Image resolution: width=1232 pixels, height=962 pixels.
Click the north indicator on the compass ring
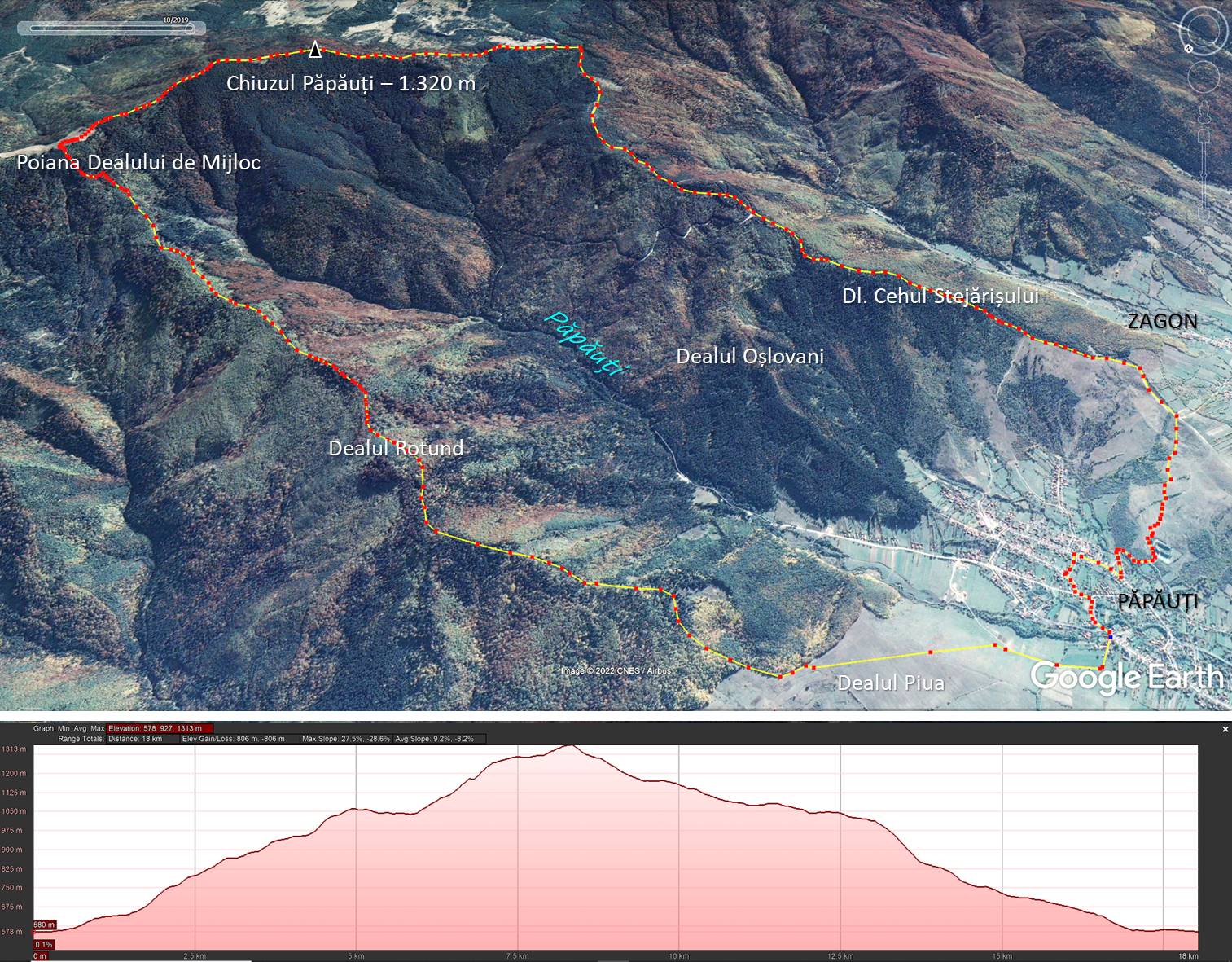coord(1189,49)
